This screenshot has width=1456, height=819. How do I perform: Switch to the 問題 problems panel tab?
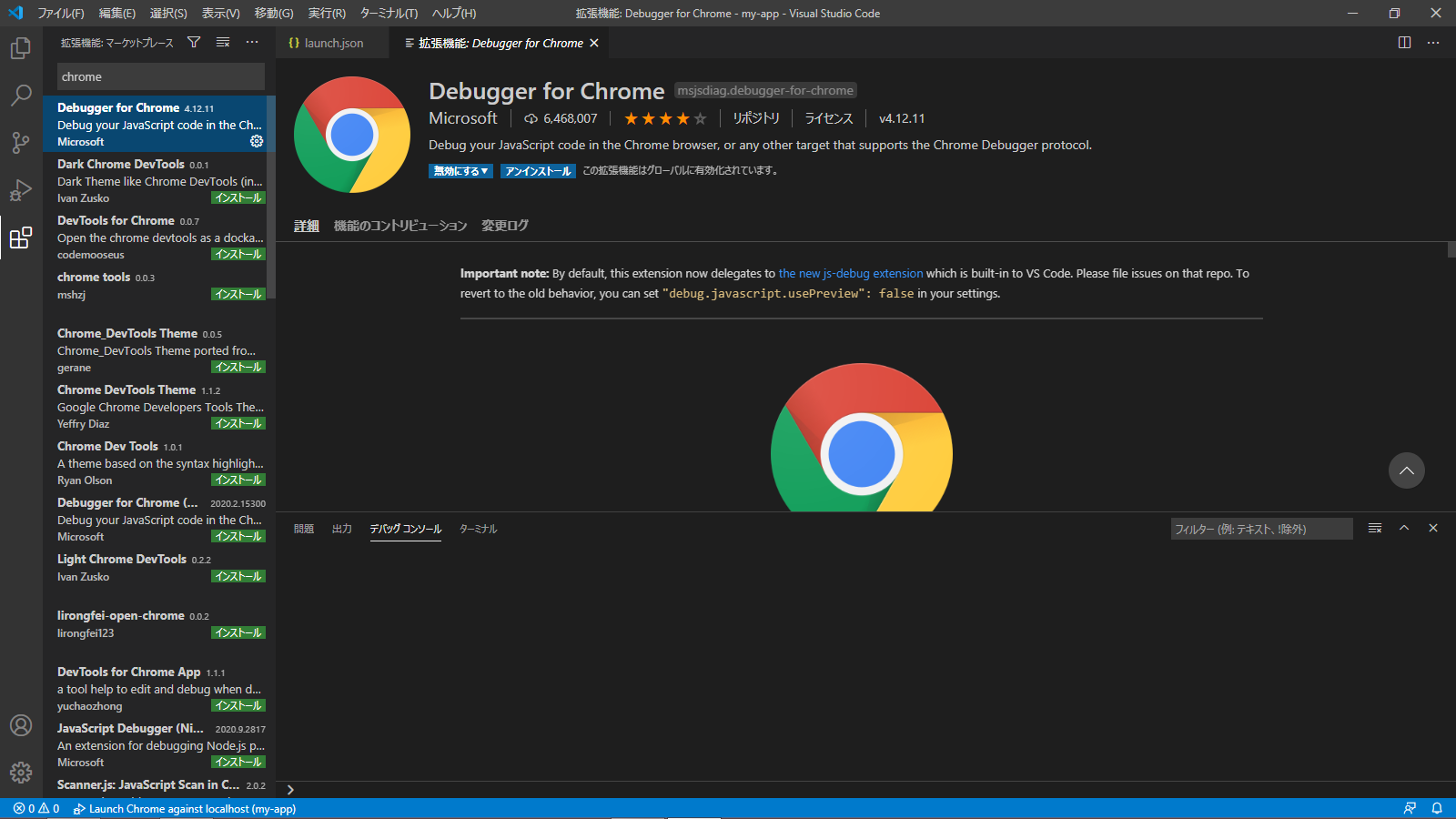point(304,529)
